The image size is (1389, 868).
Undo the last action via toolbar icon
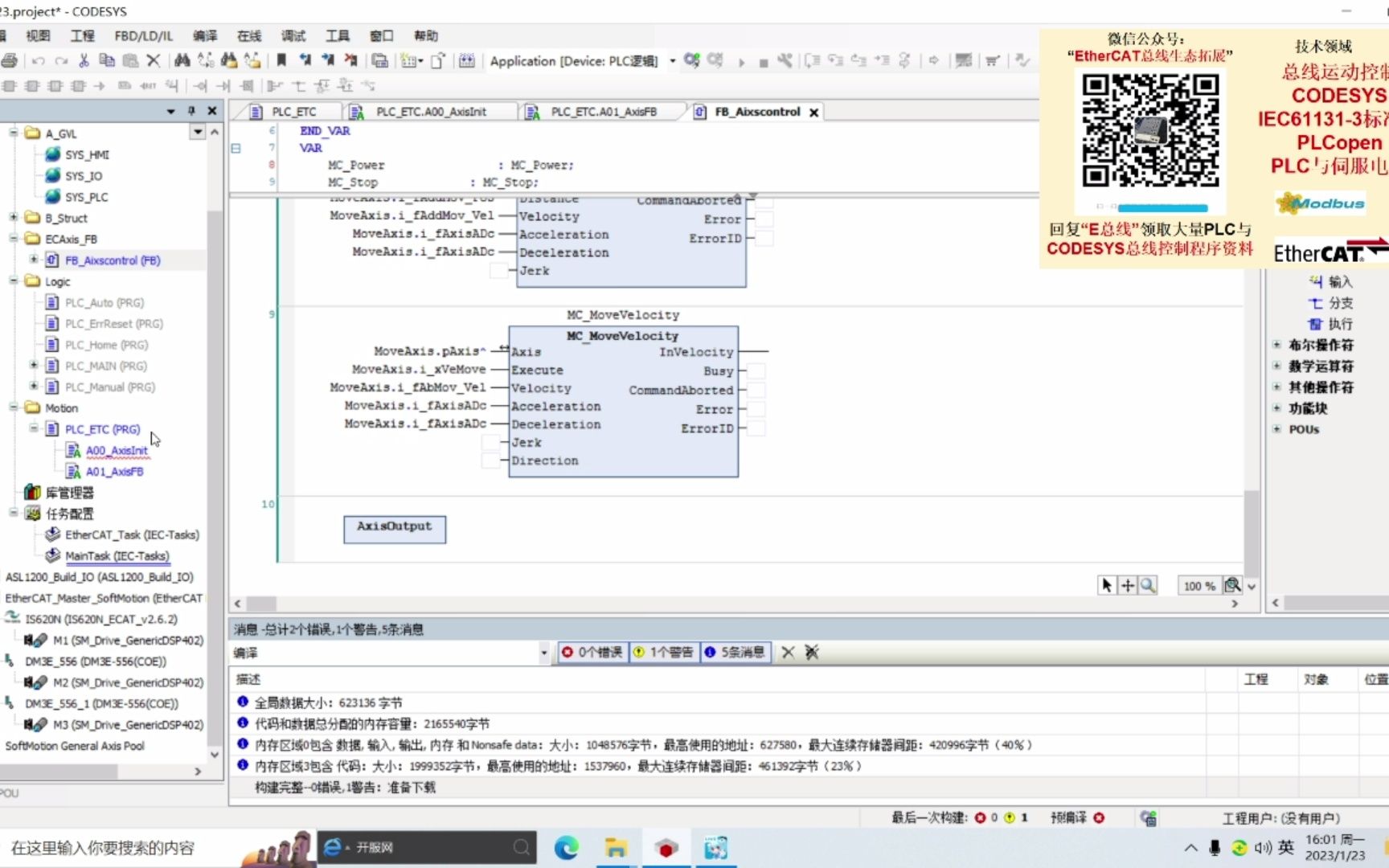coord(38,60)
